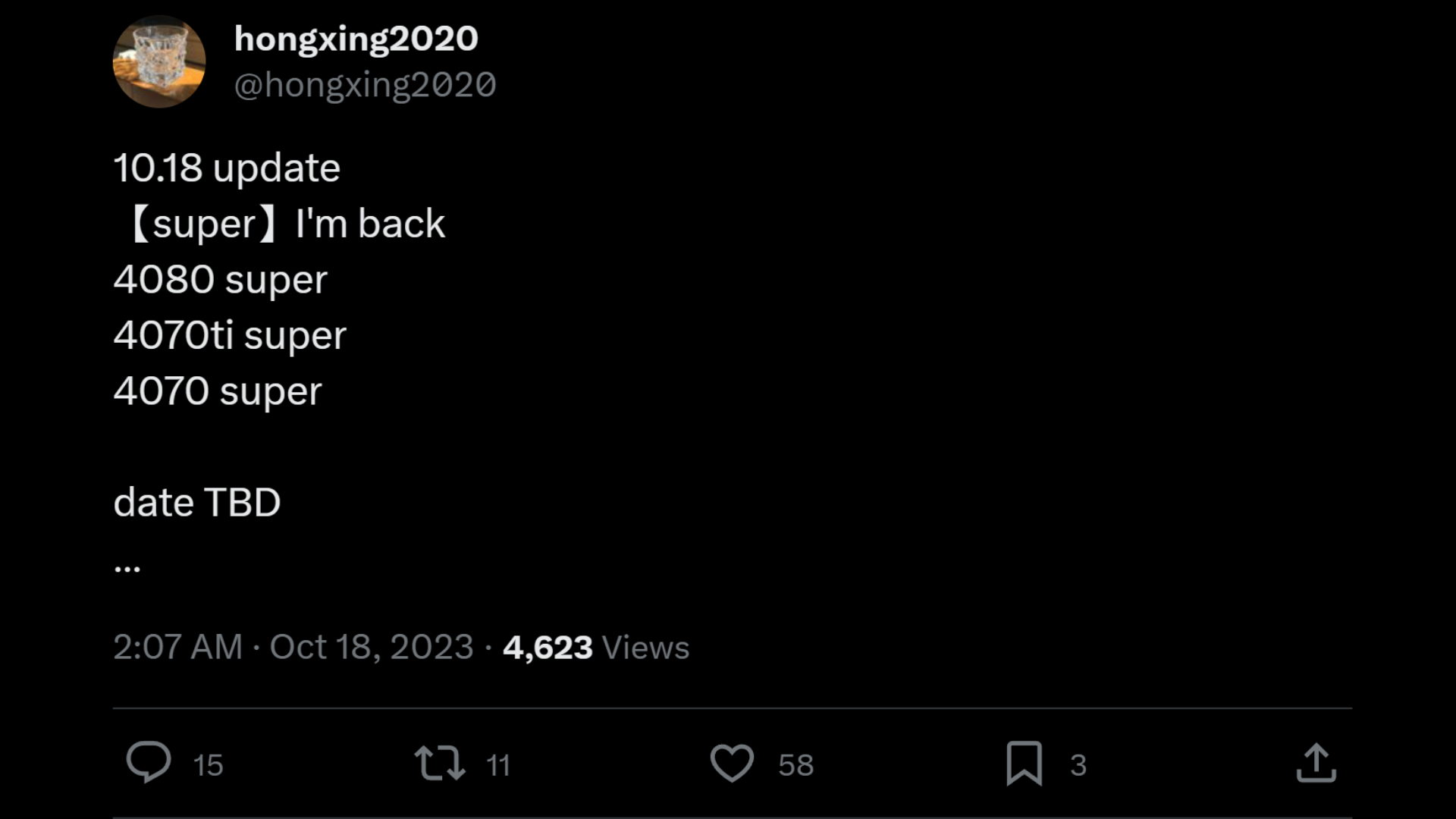
Task: Click the "10.18 update" tweet line
Action: (x=227, y=168)
